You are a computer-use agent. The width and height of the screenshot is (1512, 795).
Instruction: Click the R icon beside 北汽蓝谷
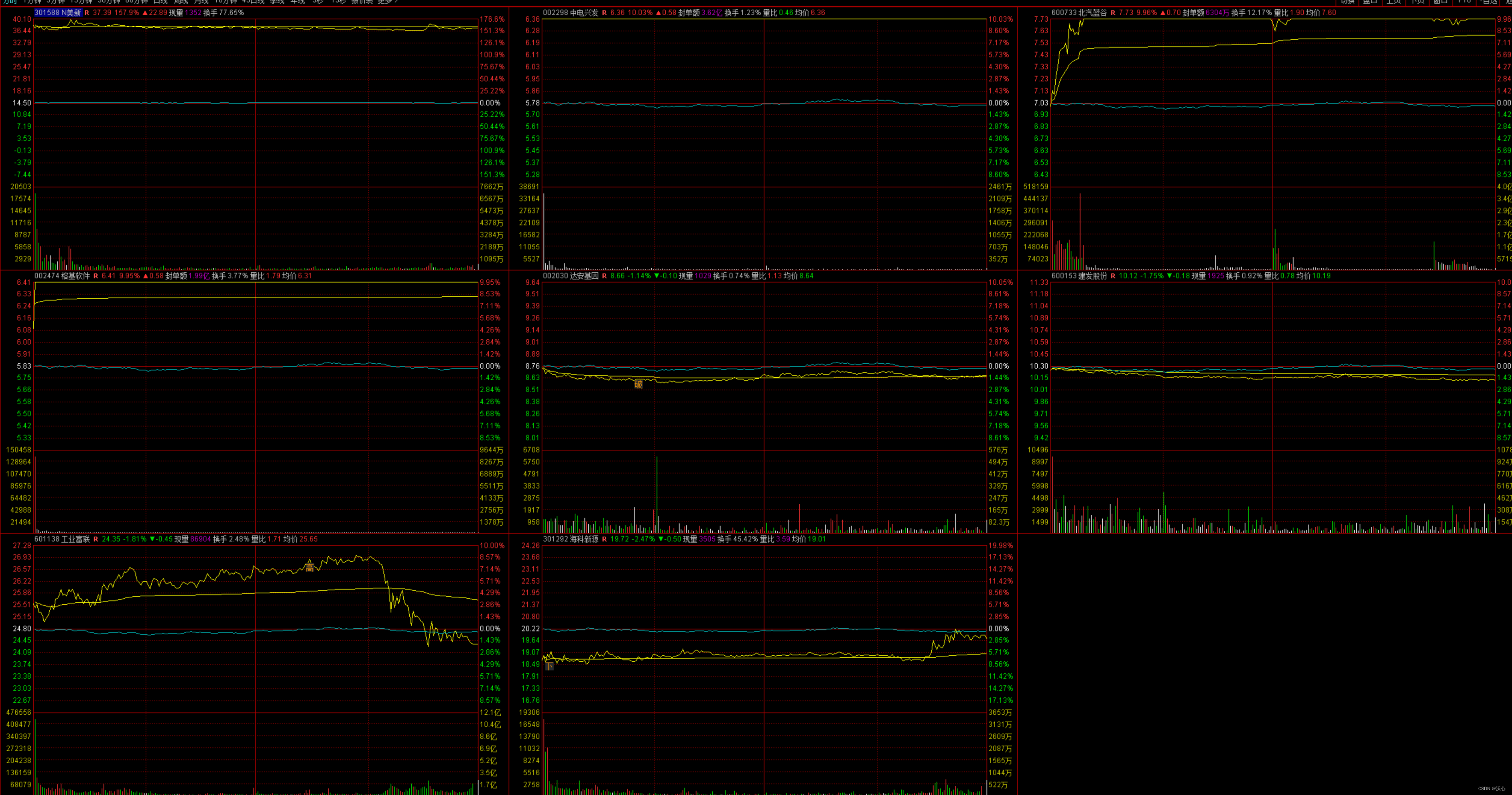1113,12
